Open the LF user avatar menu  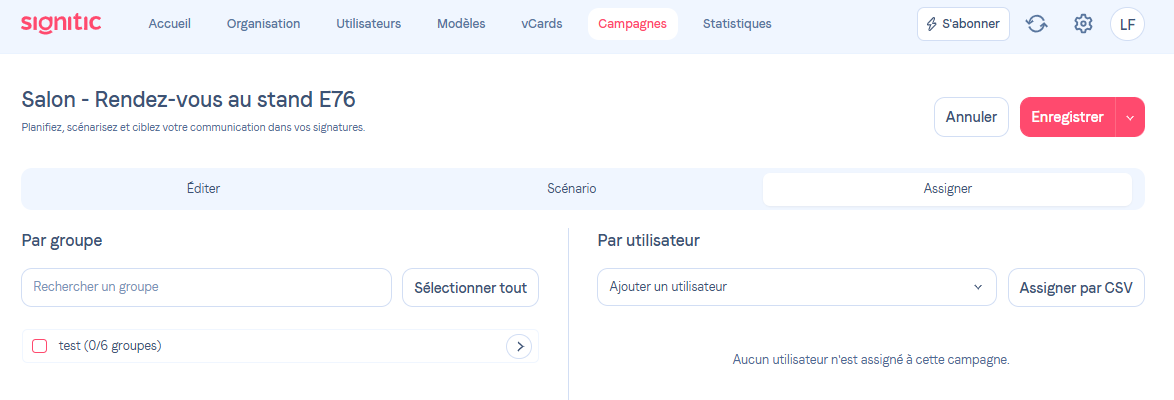[1127, 24]
